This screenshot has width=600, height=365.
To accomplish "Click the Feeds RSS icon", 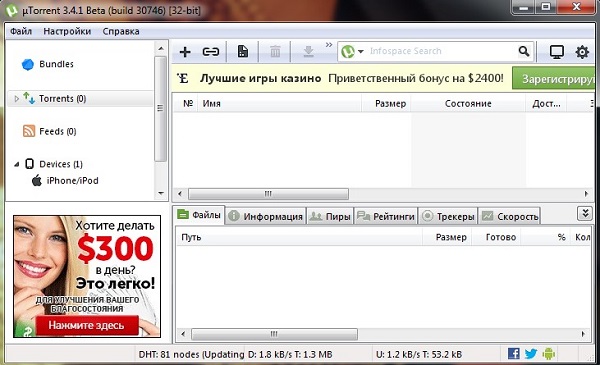I will (29, 131).
